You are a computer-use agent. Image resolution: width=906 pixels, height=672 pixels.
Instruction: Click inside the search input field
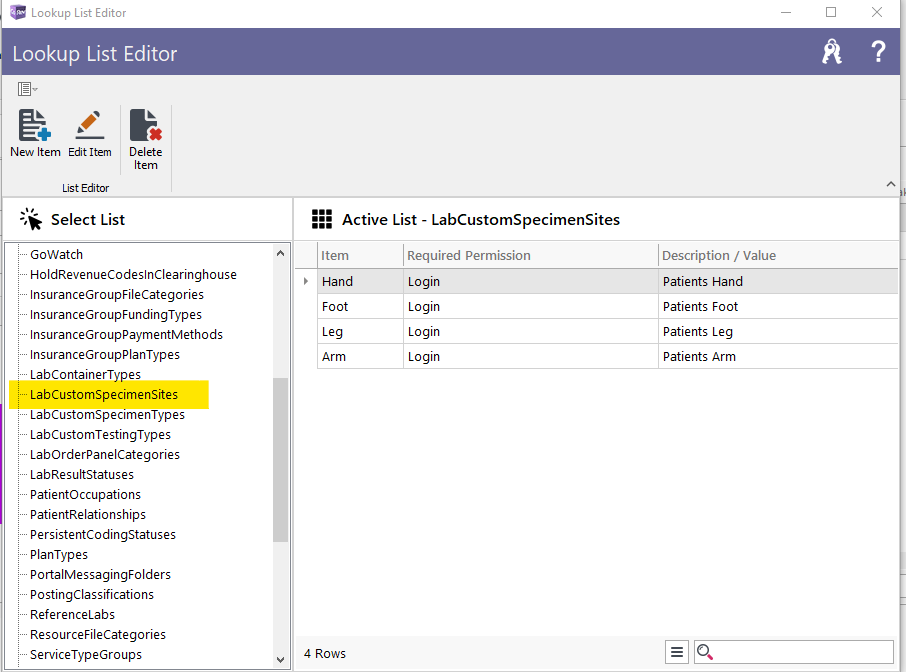(x=790, y=652)
